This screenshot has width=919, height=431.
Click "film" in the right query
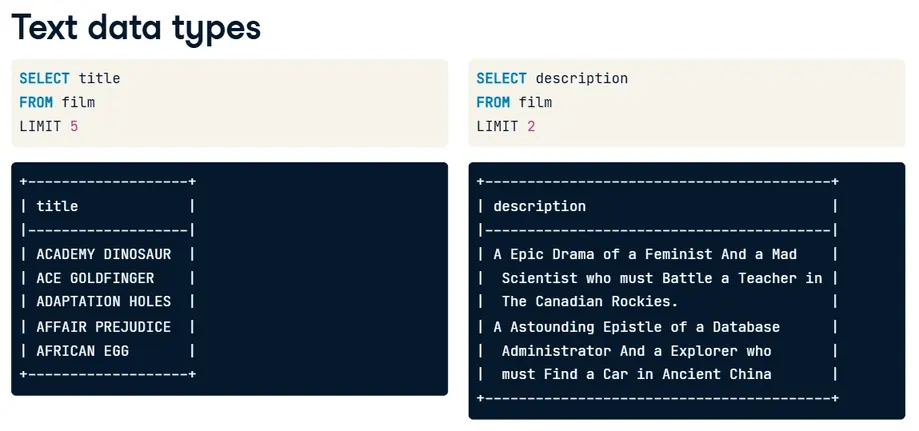(535, 102)
